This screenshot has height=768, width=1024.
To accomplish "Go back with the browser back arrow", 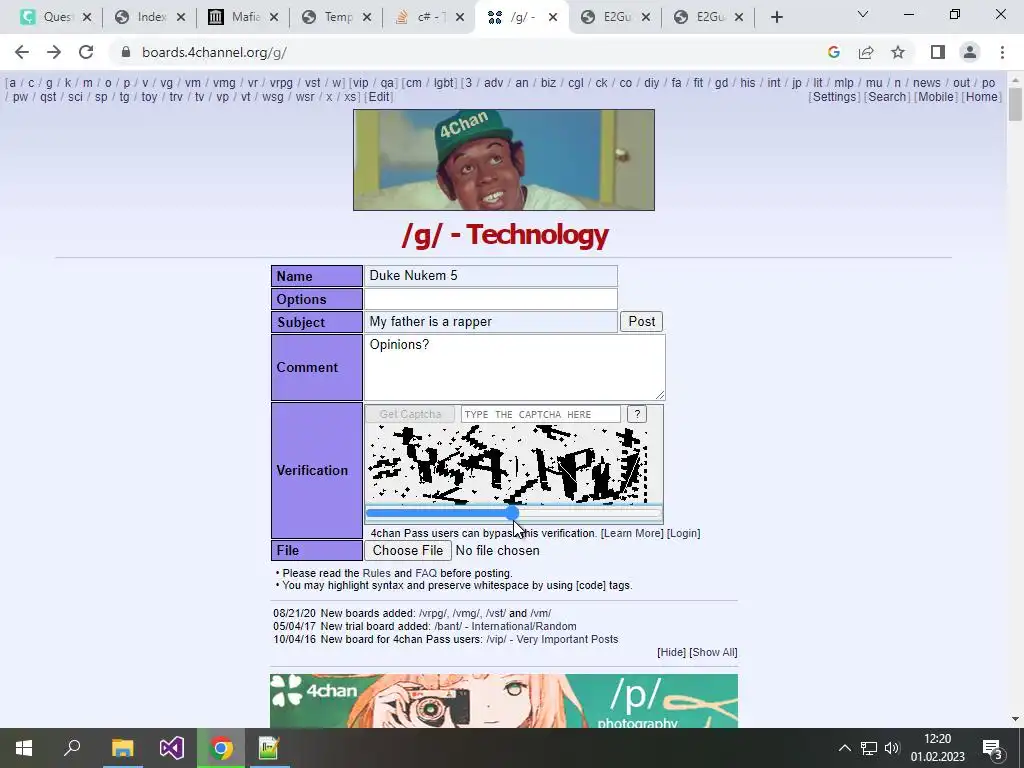I will click(22, 52).
